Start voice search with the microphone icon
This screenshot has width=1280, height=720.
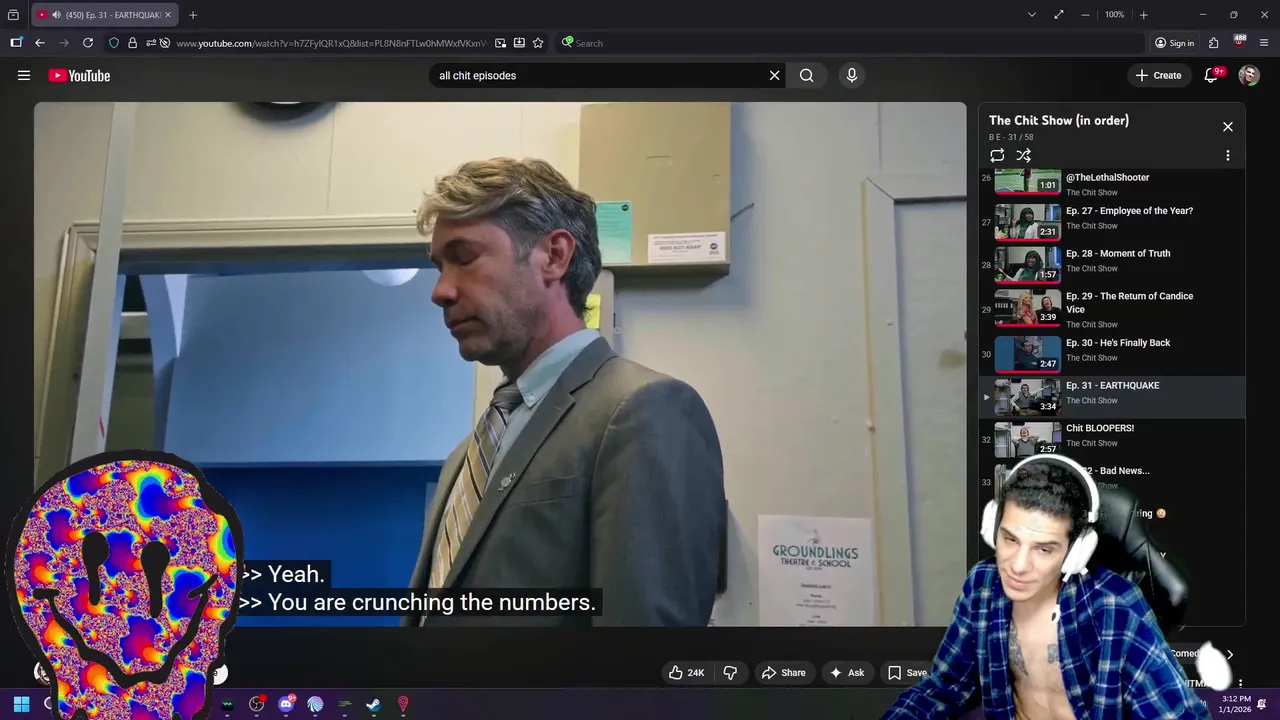click(x=852, y=75)
